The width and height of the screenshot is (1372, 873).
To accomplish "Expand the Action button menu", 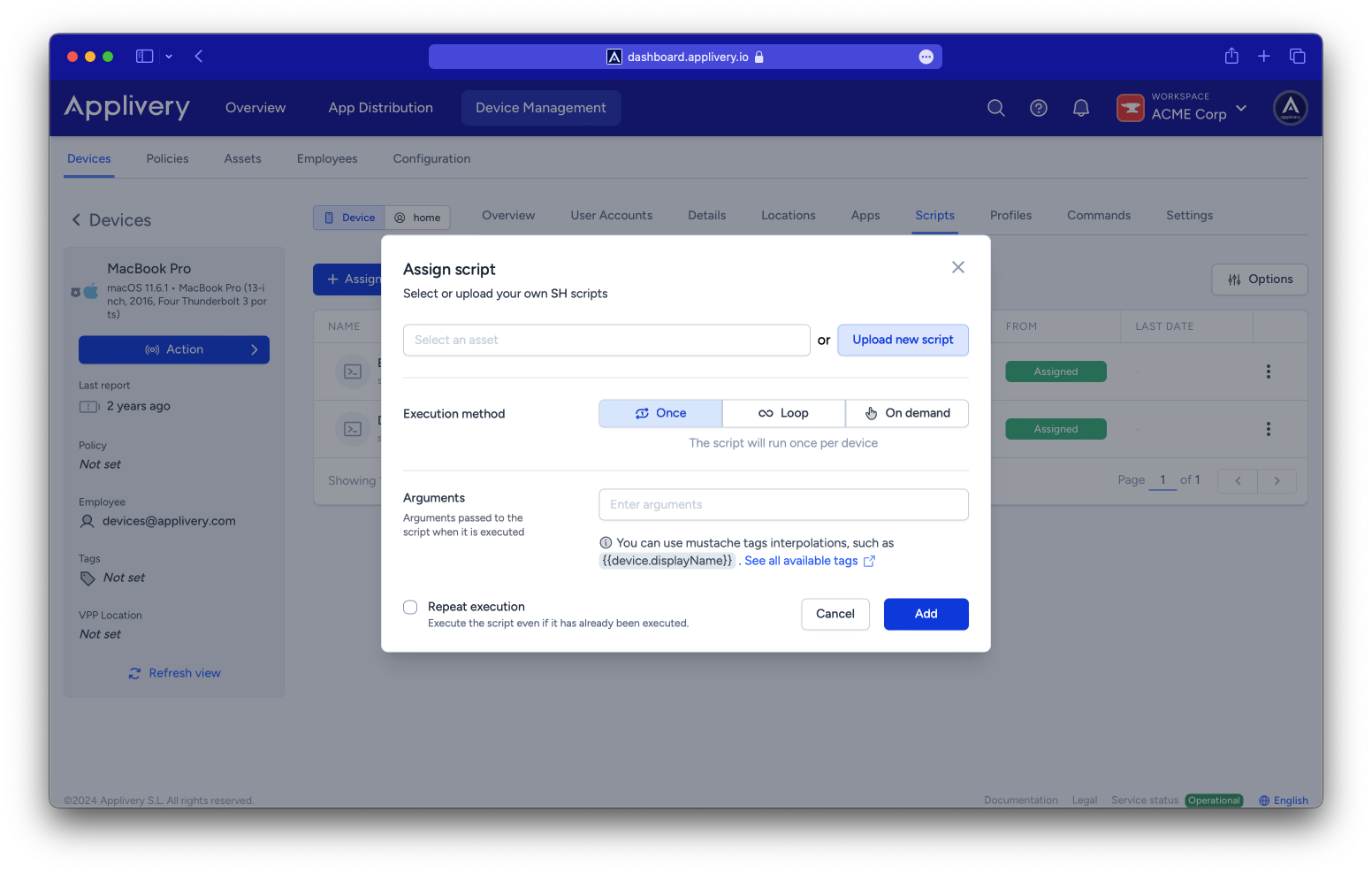I will coord(174,349).
